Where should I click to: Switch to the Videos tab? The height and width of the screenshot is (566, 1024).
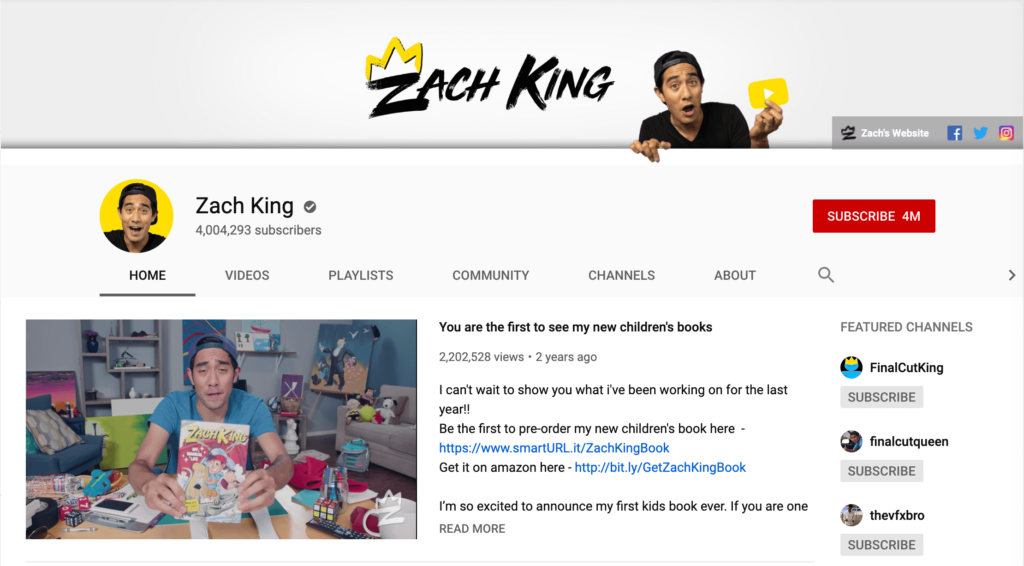247,275
